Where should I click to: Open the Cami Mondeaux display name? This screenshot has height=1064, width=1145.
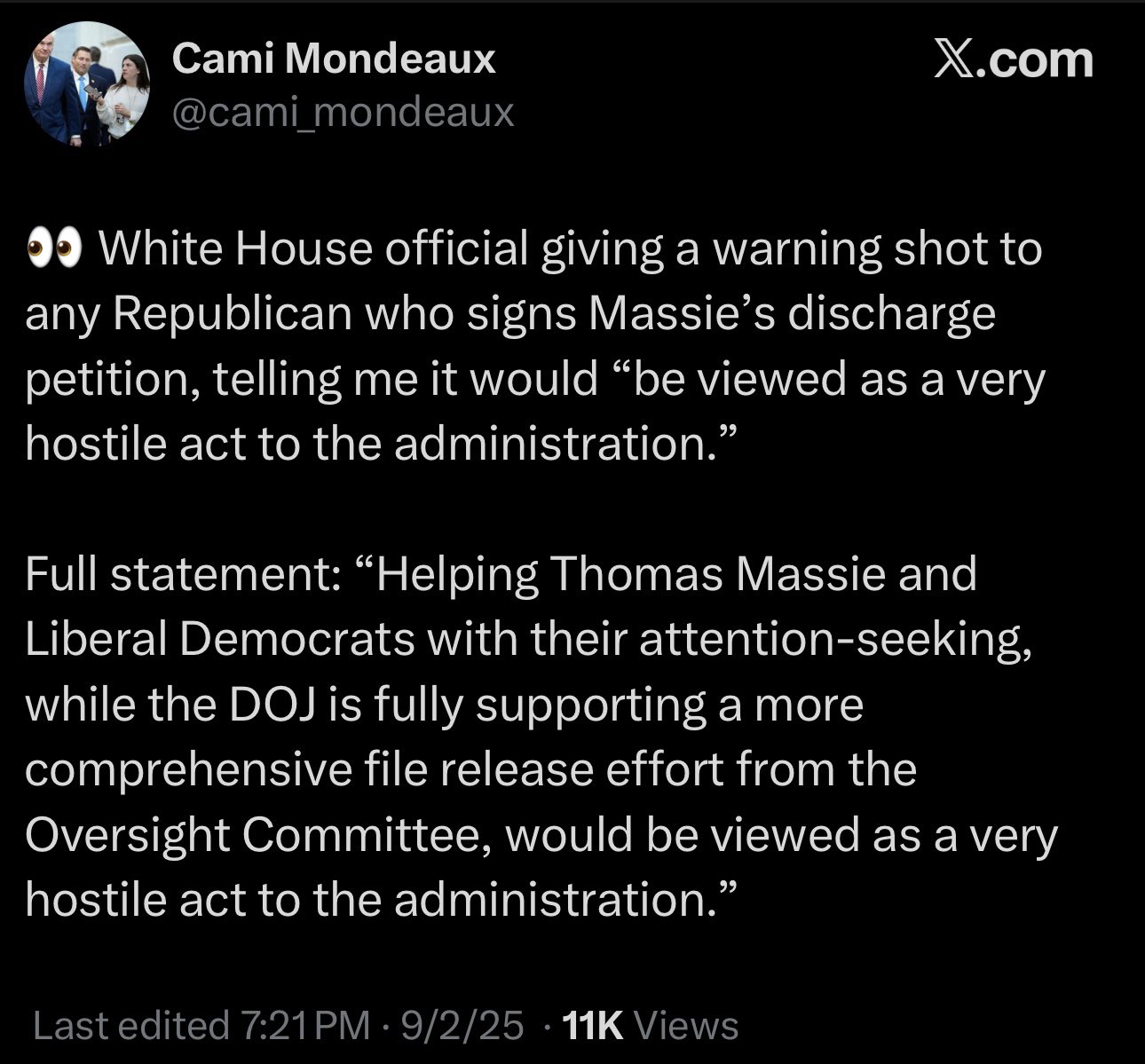coord(333,59)
